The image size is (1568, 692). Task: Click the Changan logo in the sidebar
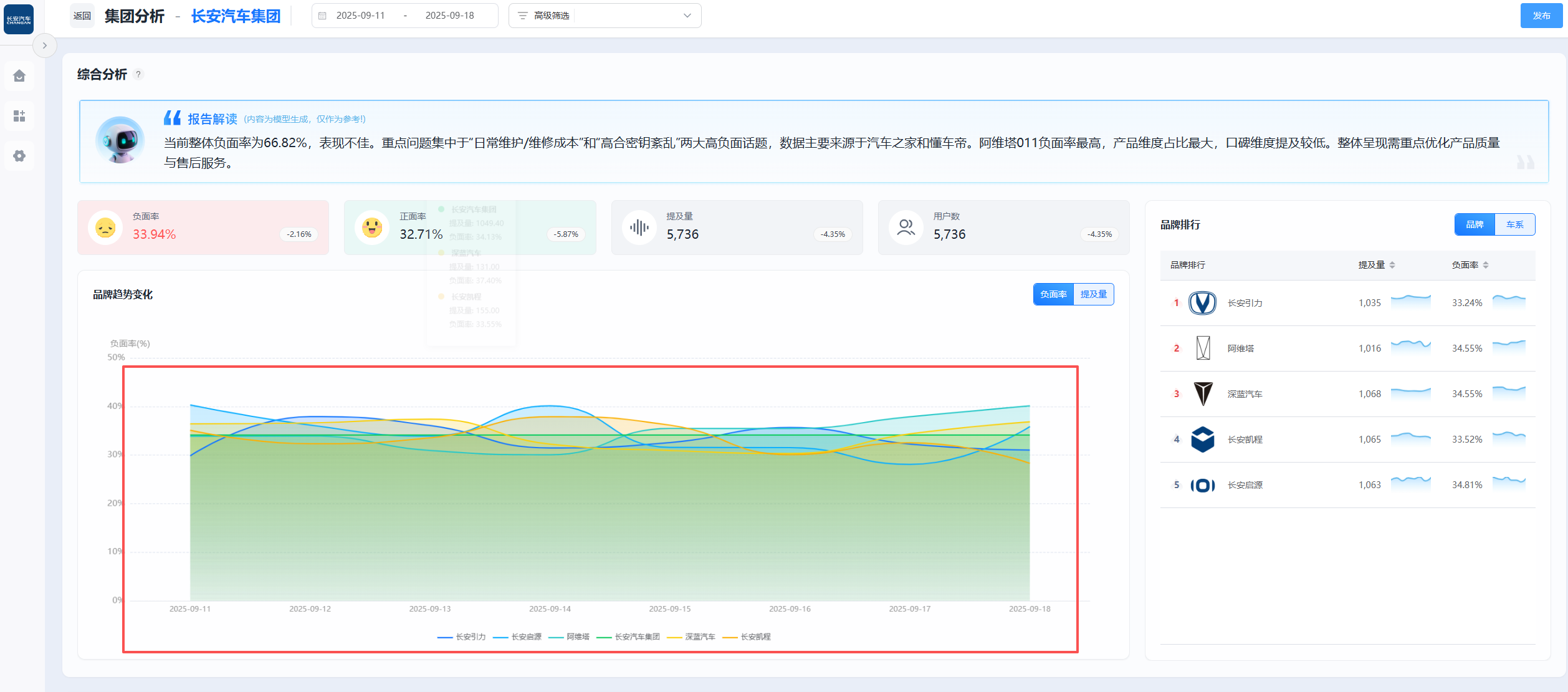click(19, 19)
